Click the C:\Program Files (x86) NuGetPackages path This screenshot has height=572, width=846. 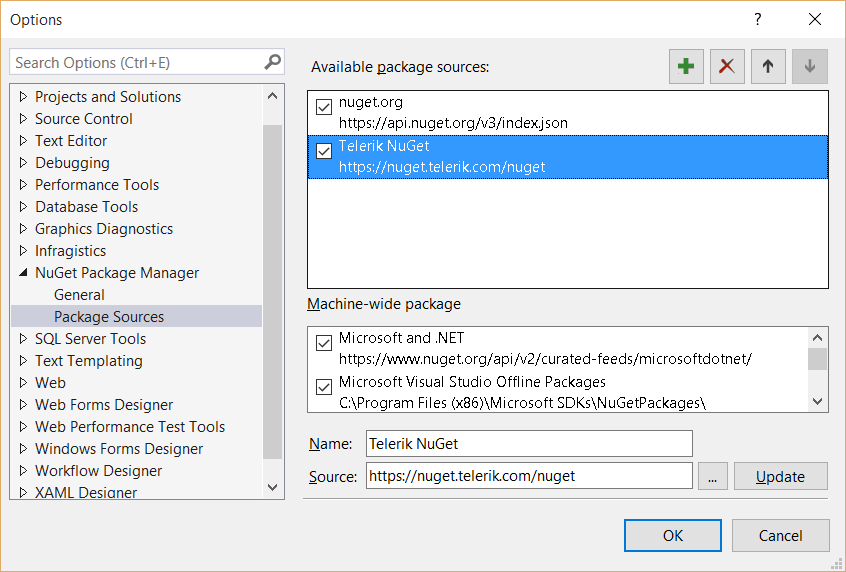click(x=522, y=403)
